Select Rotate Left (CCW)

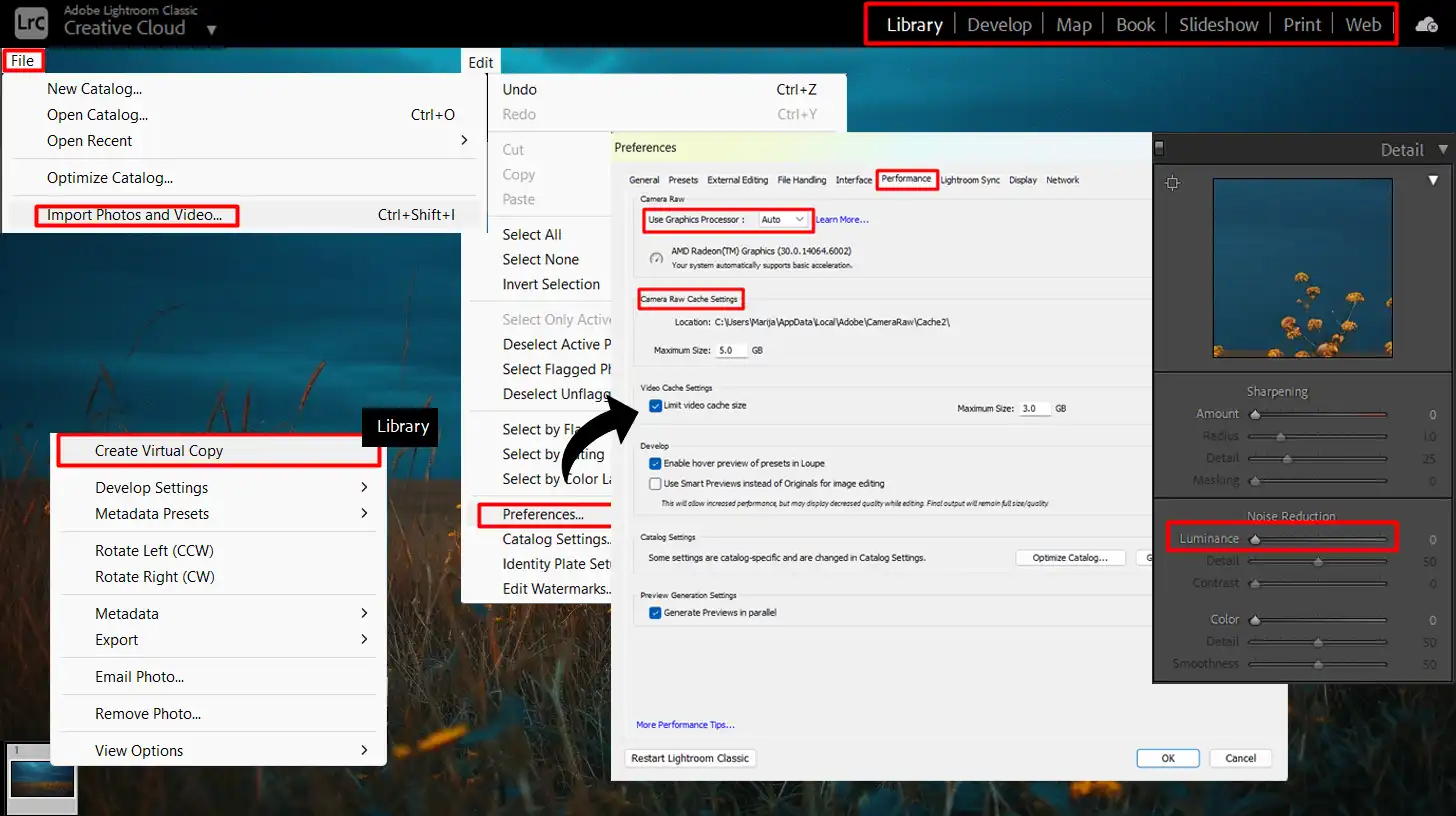coord(154,551)
